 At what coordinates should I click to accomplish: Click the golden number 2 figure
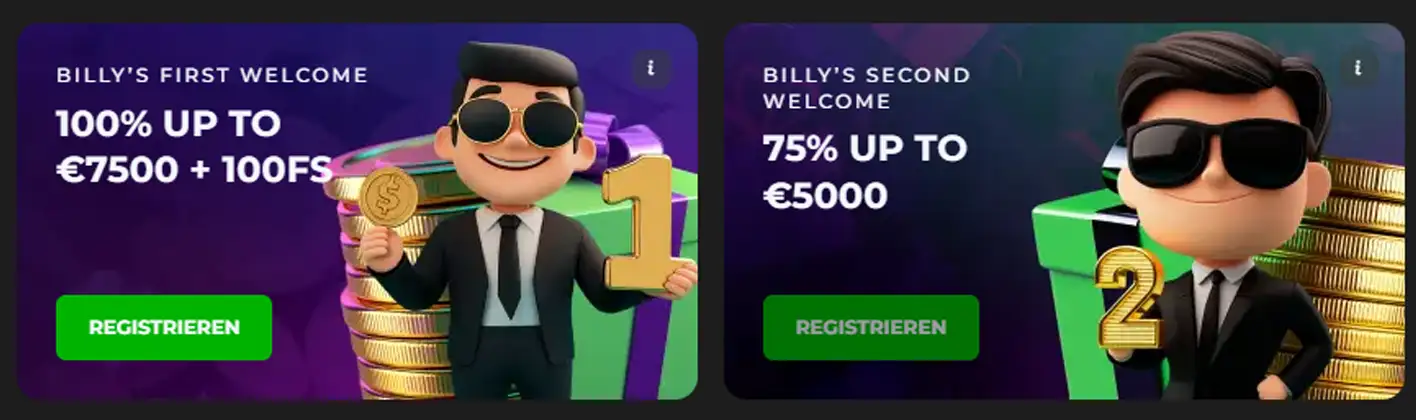(x=1128, y=297)
